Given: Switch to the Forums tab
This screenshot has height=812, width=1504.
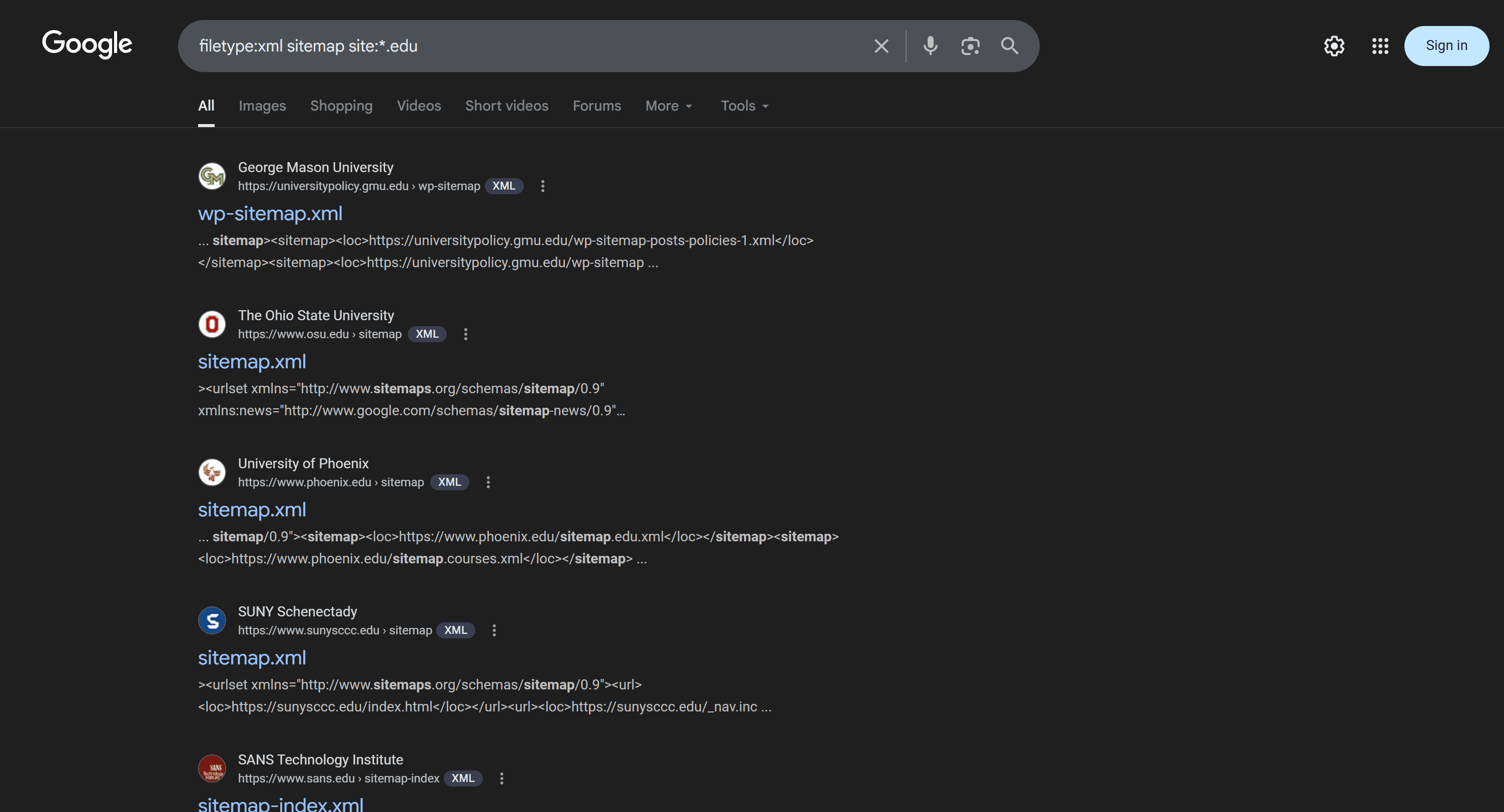Looking at the screenshot, I should pyautogui.click(x=597, y=106).
